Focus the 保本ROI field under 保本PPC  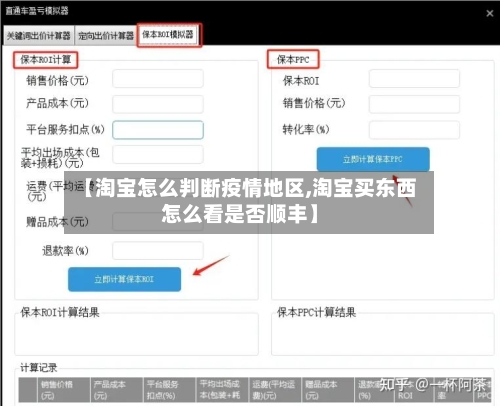coord(414,79)
